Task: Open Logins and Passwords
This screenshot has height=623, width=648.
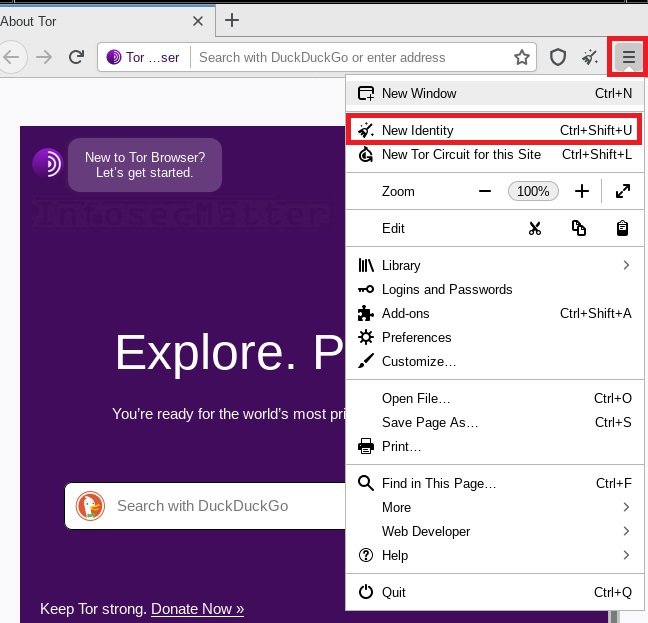Action: click(495, 289)
